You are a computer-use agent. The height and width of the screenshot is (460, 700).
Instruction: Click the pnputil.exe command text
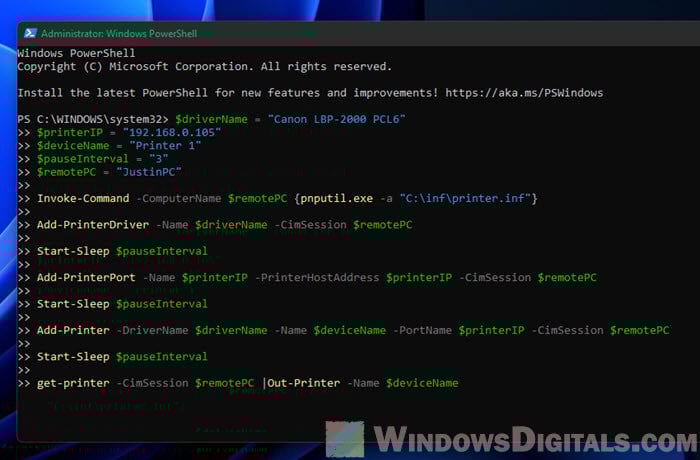[x=337, y=198]
